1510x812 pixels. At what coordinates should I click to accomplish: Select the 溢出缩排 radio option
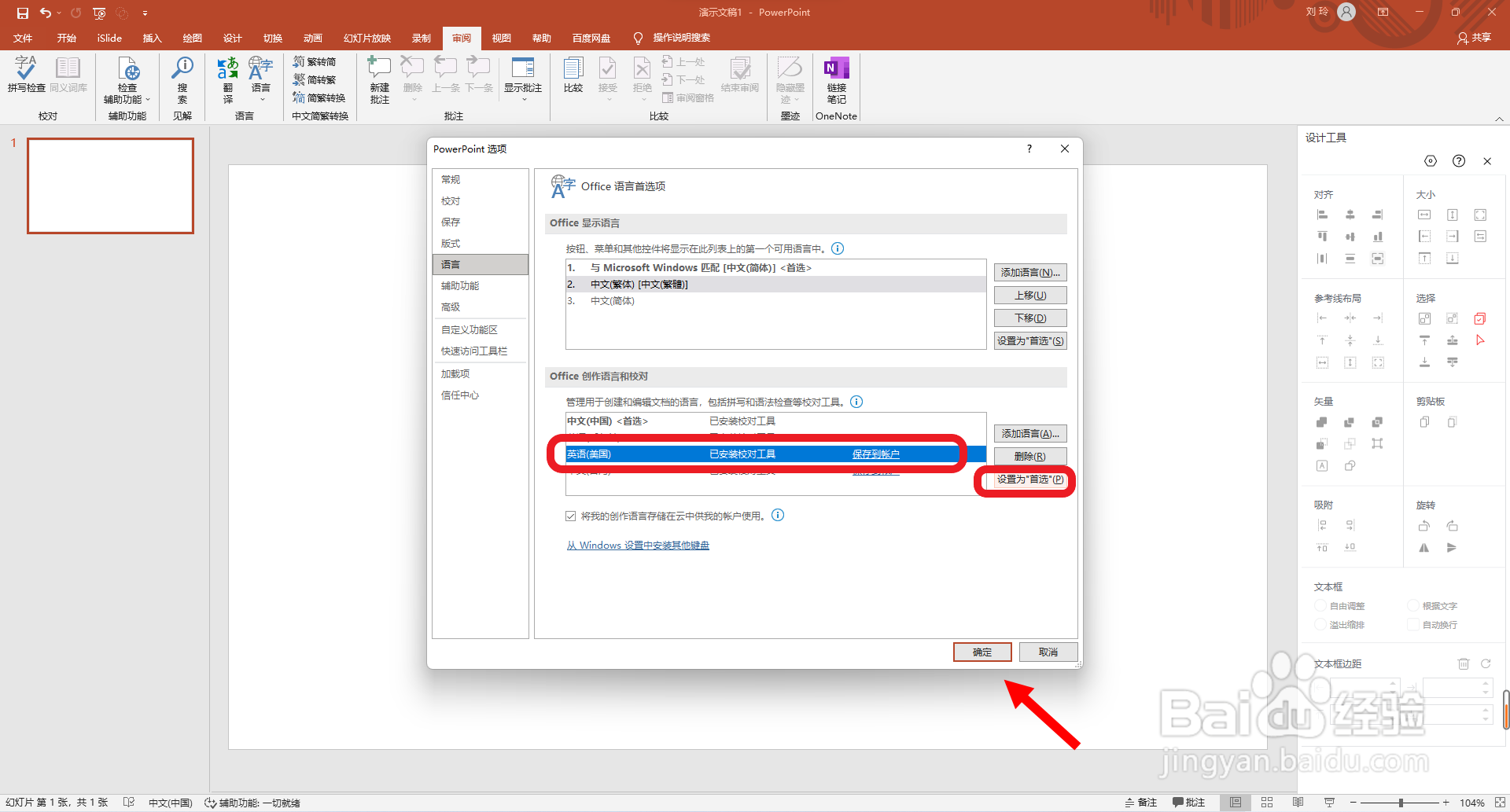click(1321, 624)
